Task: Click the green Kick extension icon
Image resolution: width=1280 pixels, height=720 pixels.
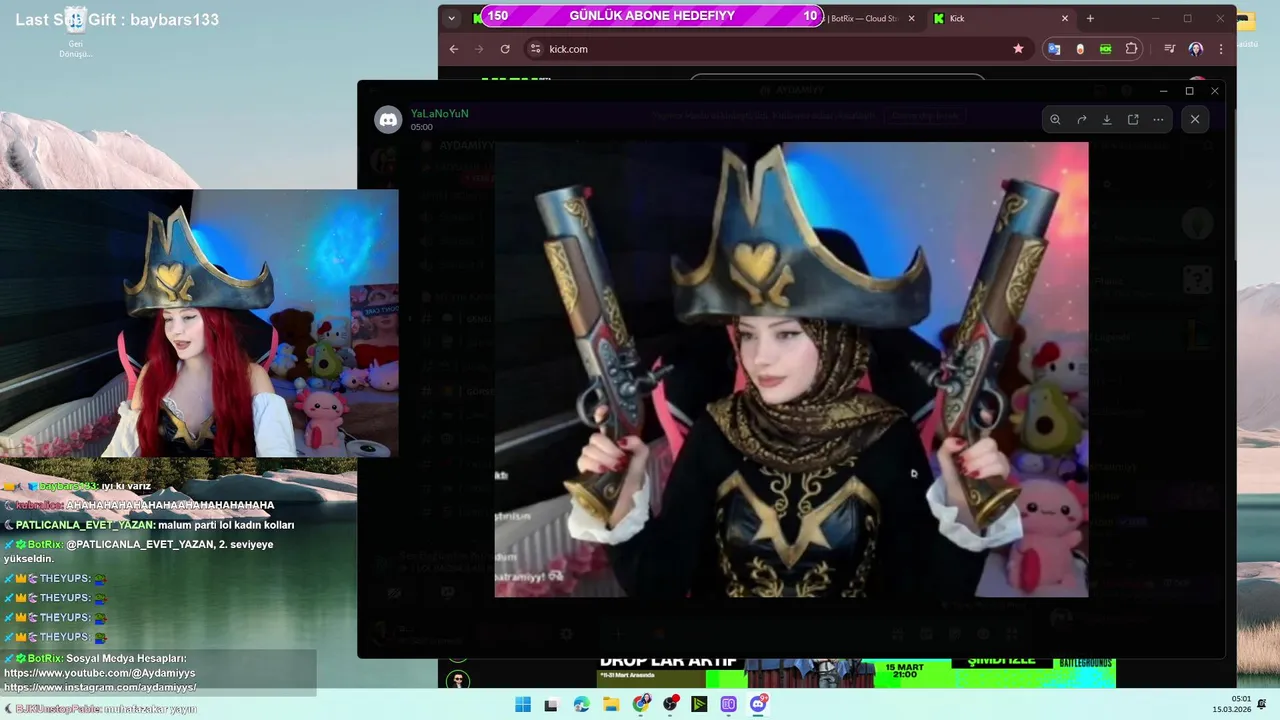Action: click(1105, 49)
